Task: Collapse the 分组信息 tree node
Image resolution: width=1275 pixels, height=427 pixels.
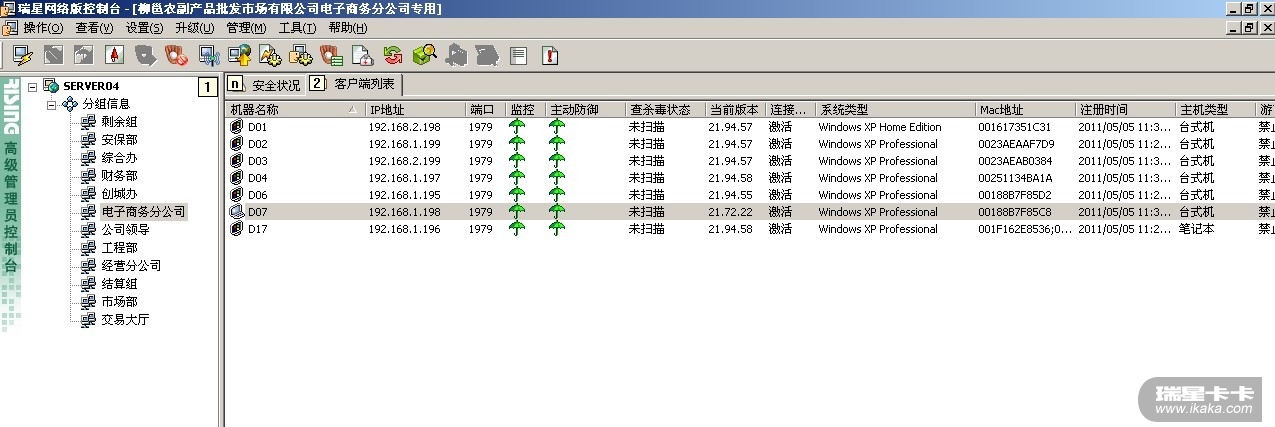Action: 51,104
